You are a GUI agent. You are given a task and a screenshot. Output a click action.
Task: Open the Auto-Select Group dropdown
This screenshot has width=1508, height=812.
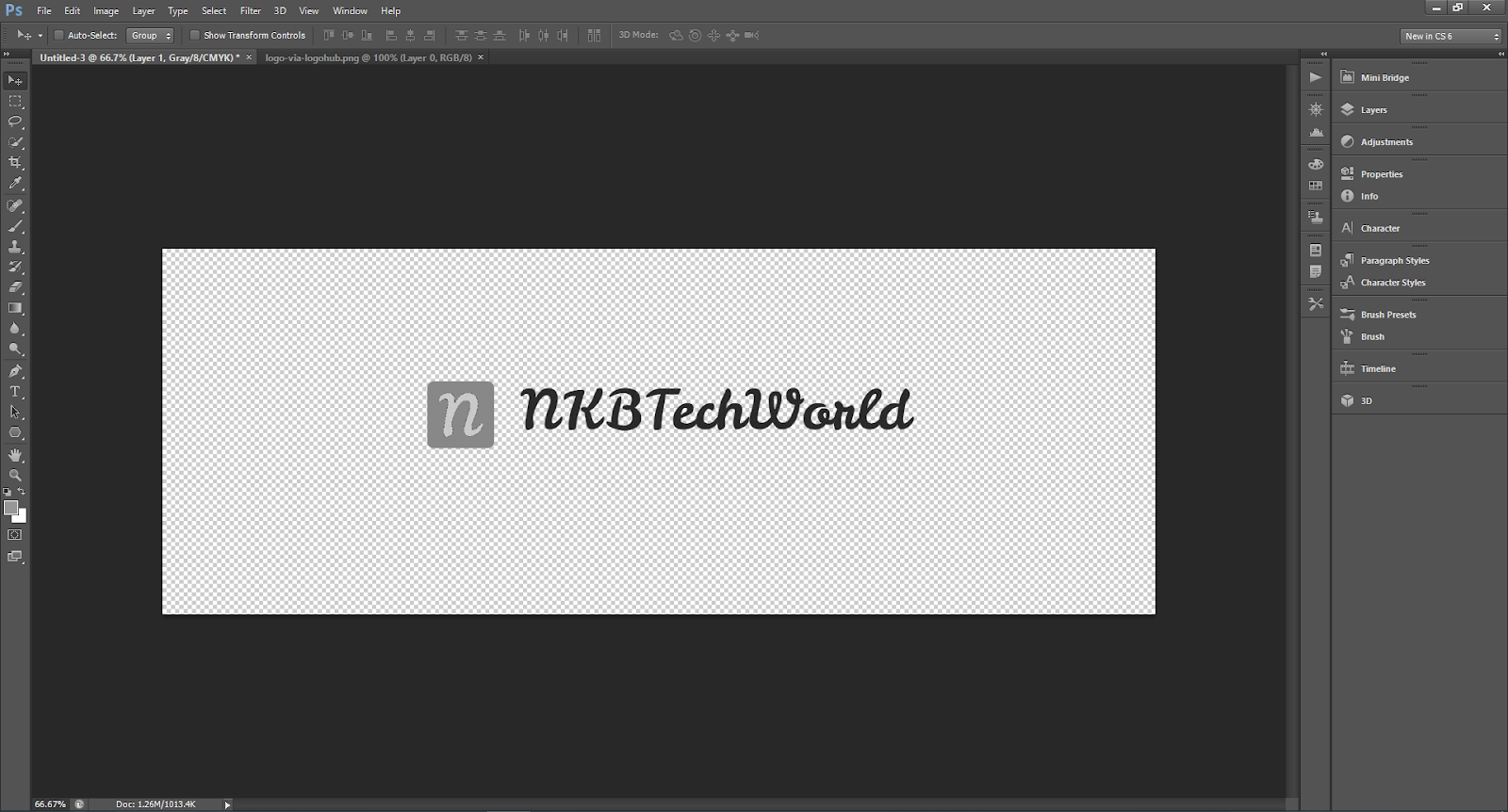151,36
